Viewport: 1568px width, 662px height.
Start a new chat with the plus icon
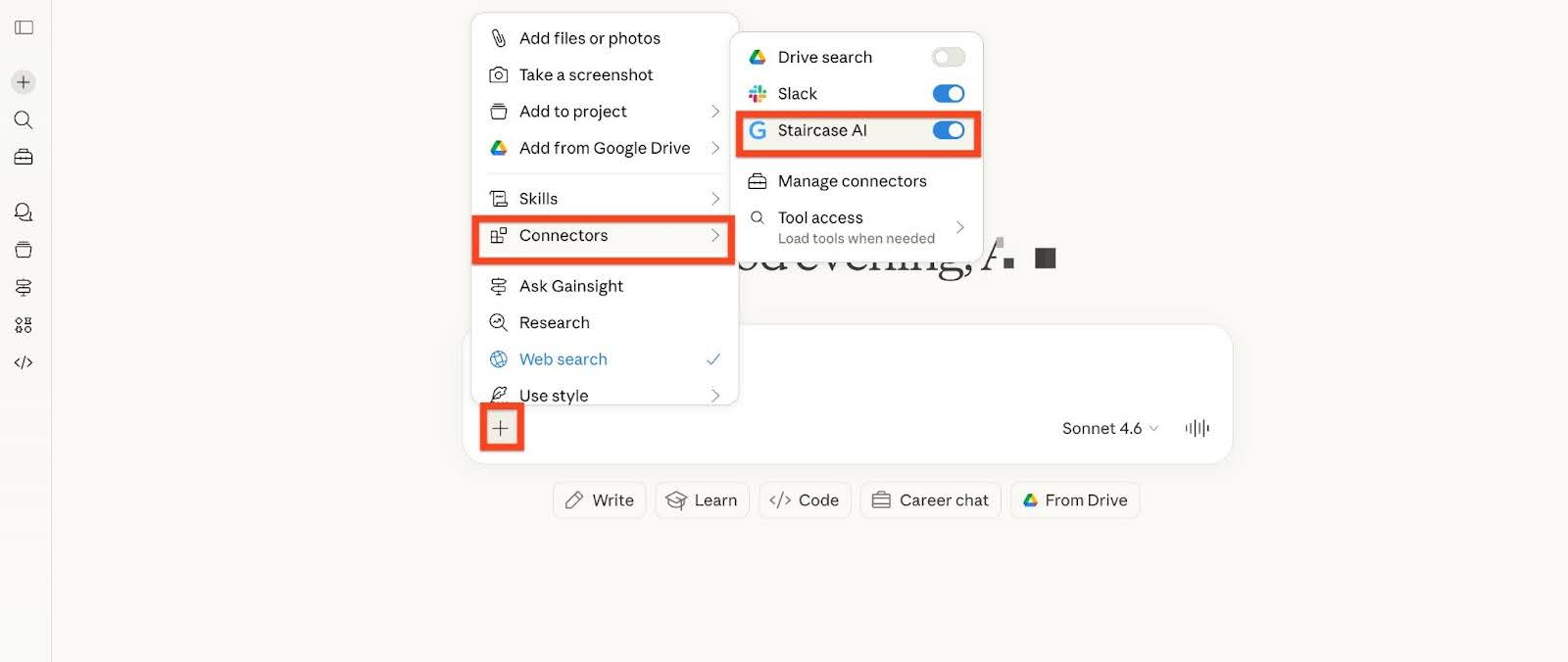point(24,82)
